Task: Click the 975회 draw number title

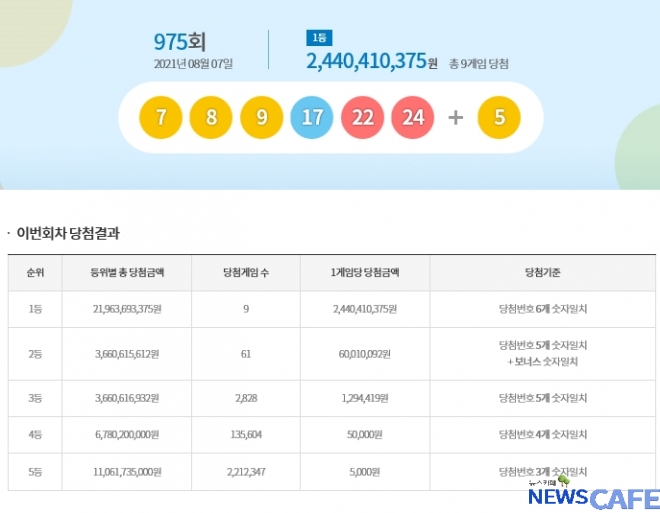Action: [178, 42]
